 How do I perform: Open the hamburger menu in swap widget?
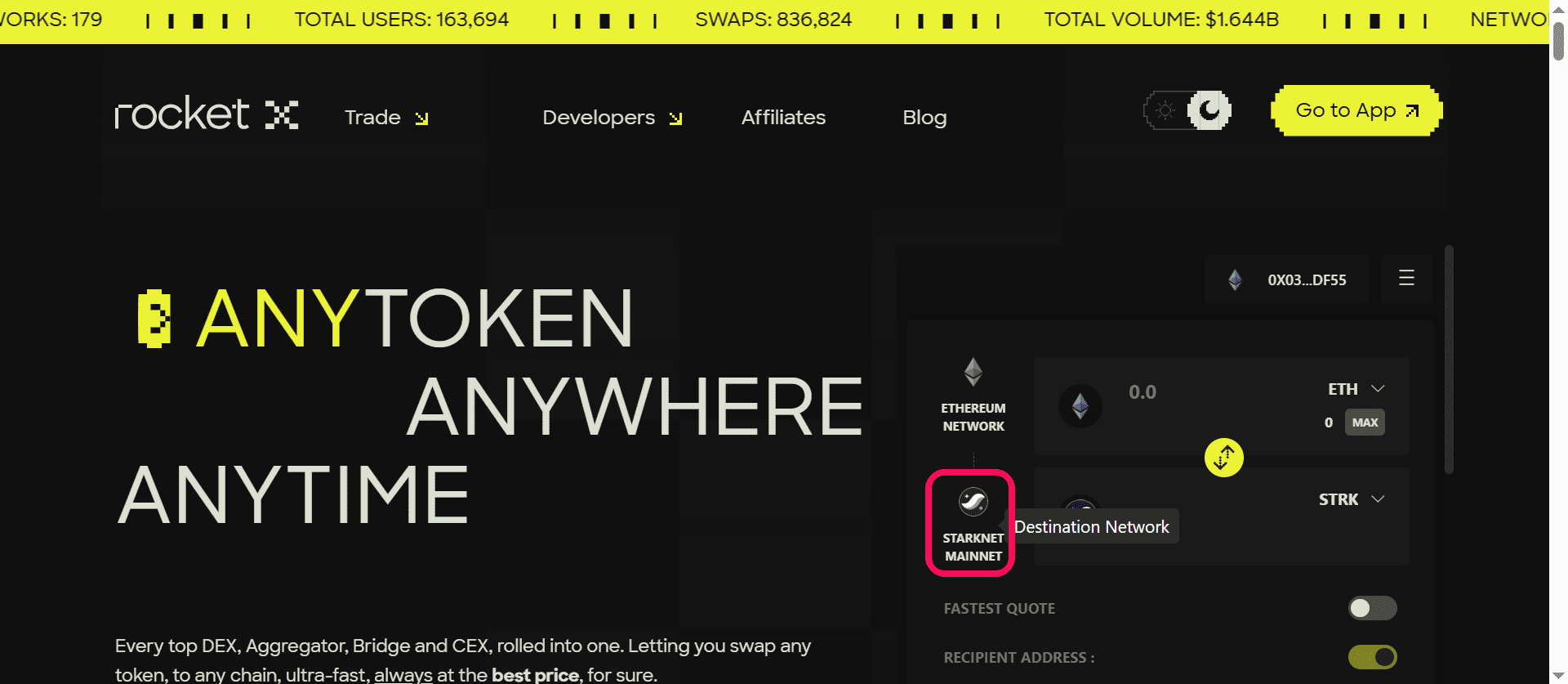click(x=1406, y=278)
